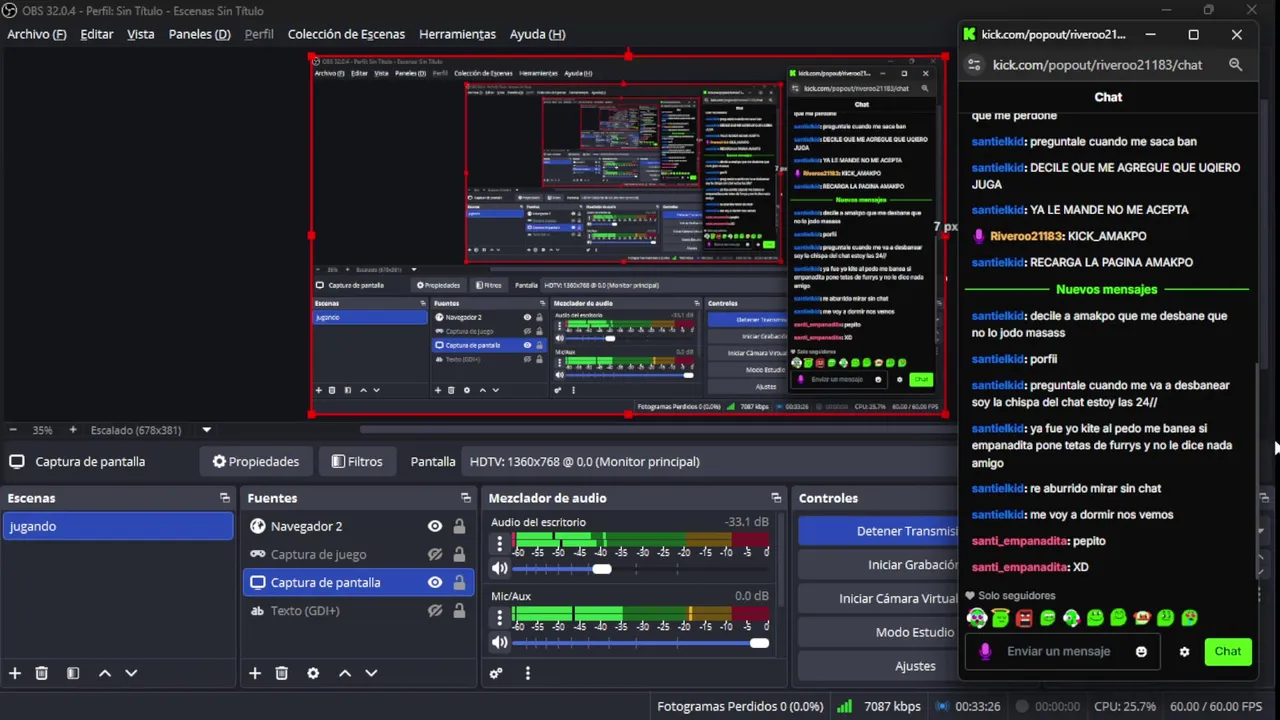Select the Navegador 2 source row
Image resolution: width=1280 pixels, height=720 pixels.
point(358,526)
